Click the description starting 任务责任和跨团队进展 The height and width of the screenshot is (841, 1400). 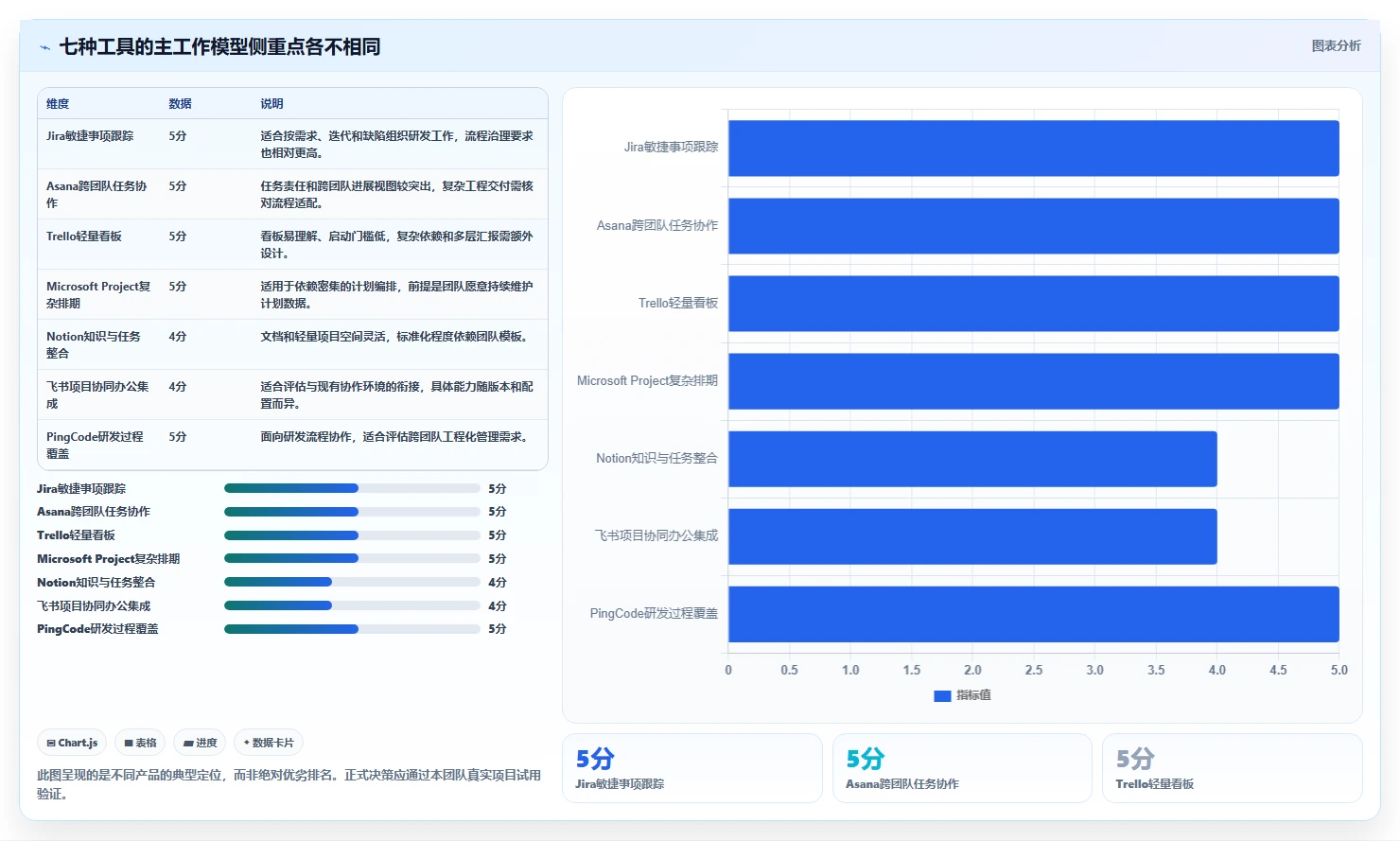[x=397, y=194]
